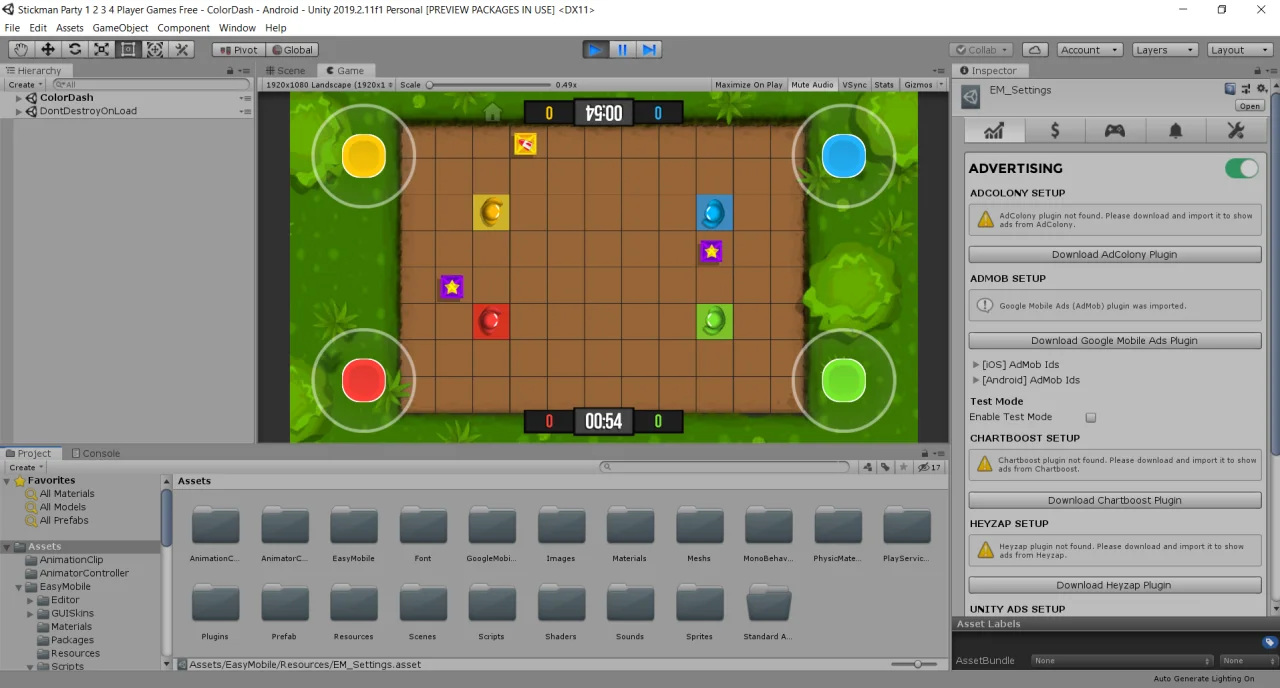This screenshot has height=688, width=1280.
Task: Open the Game Services gamepad tab
Action: click(1114, 131)
